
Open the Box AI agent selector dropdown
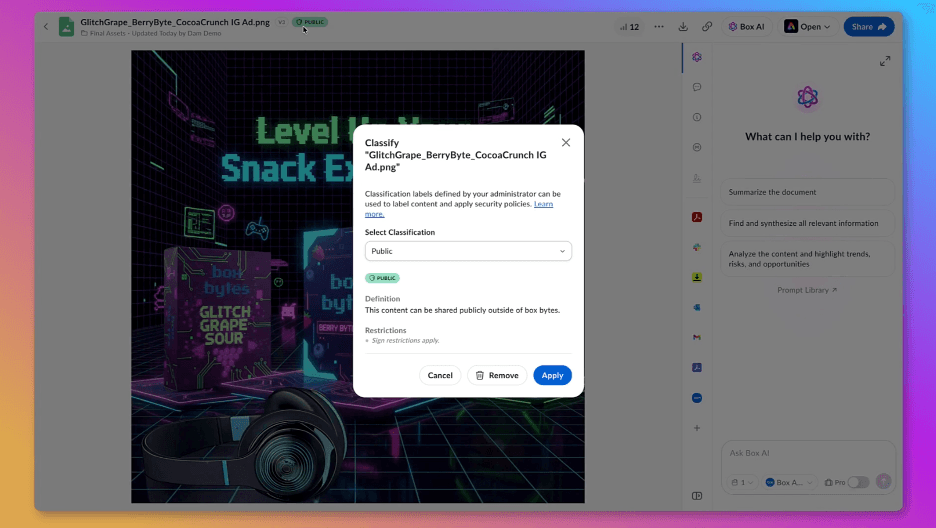point(789,482)
